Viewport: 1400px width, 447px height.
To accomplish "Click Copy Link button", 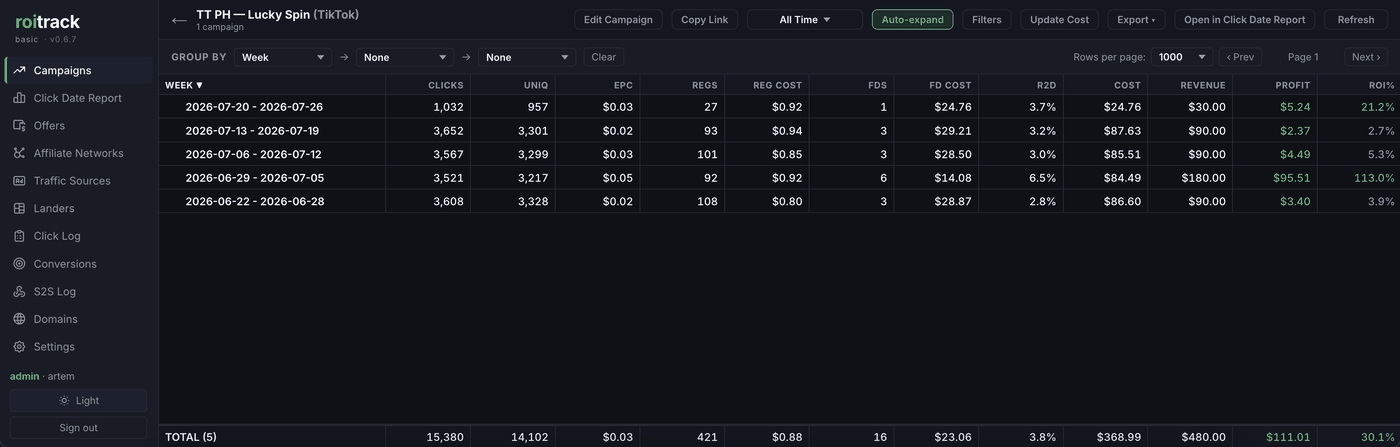I will pos(705,20).
